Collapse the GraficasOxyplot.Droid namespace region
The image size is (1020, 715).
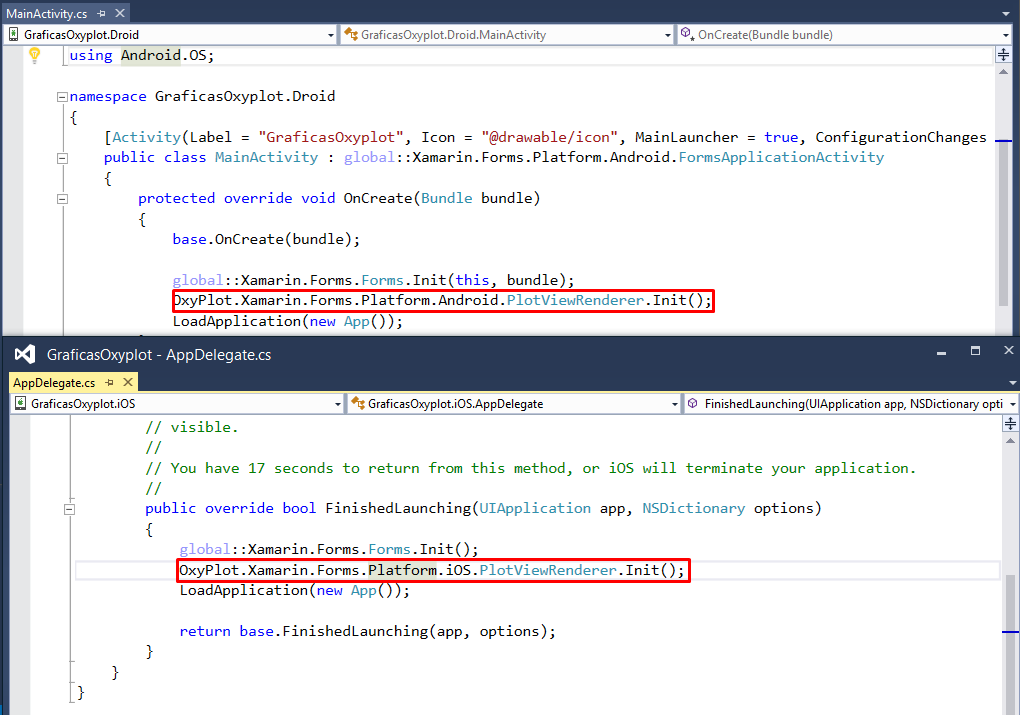click(x=62, y=96)
